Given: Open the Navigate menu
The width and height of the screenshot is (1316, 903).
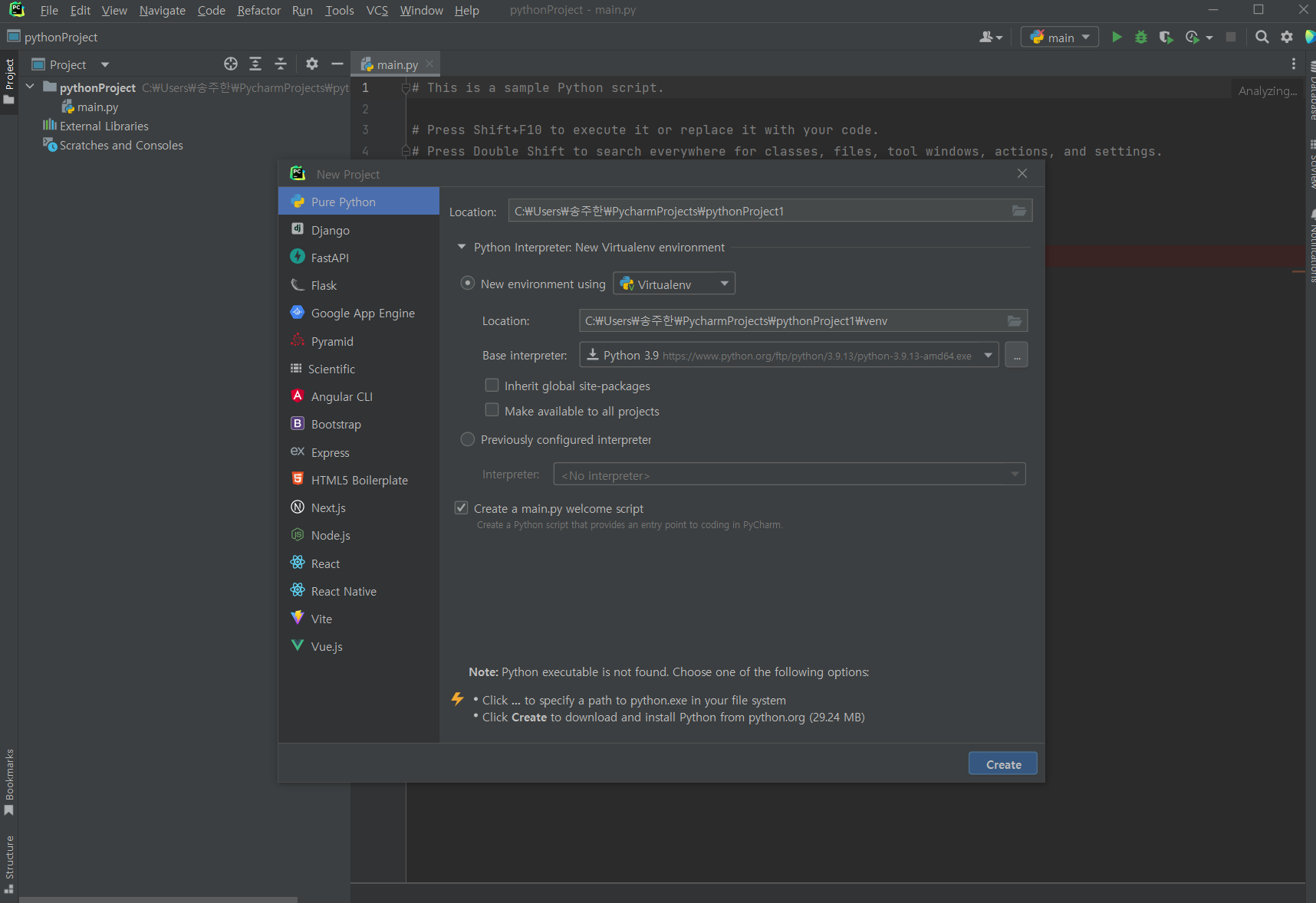Looking at the screenshot, I should [163, 10].
